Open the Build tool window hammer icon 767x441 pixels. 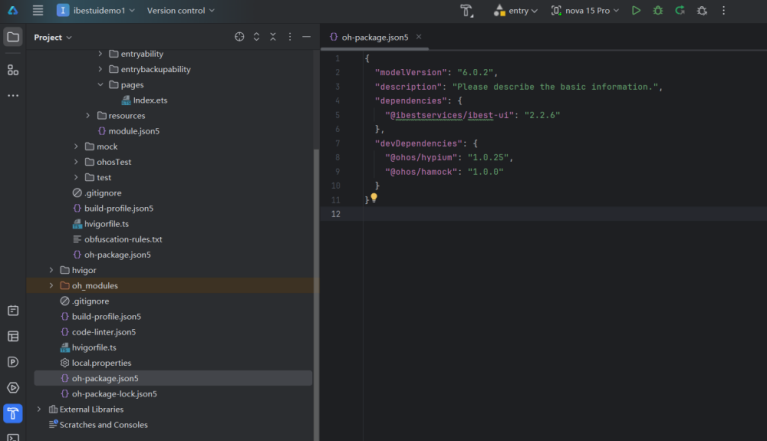click(13, 414)
